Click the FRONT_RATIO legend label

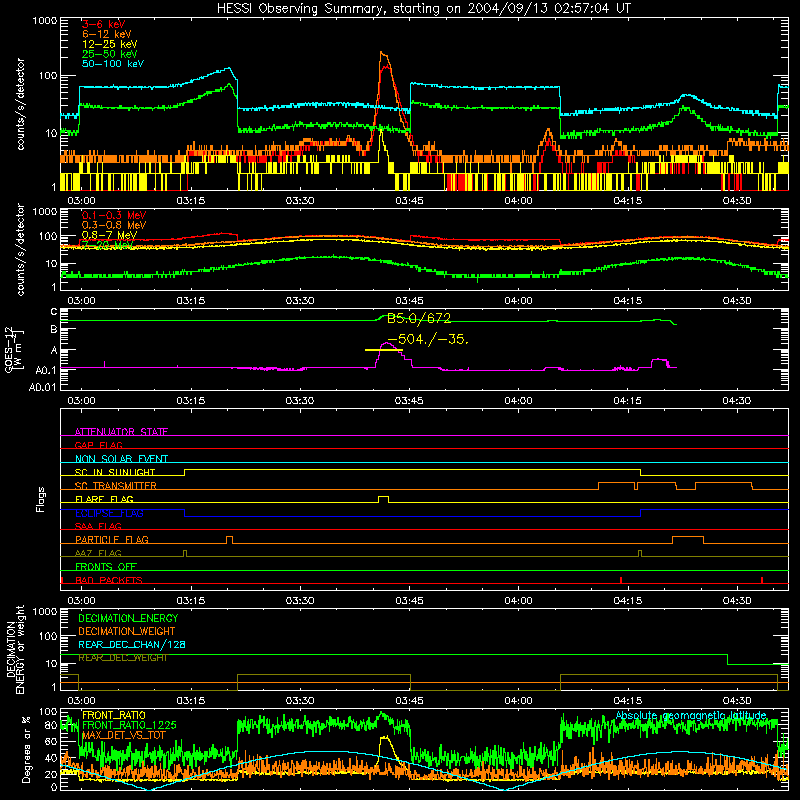tap(114, 715)
